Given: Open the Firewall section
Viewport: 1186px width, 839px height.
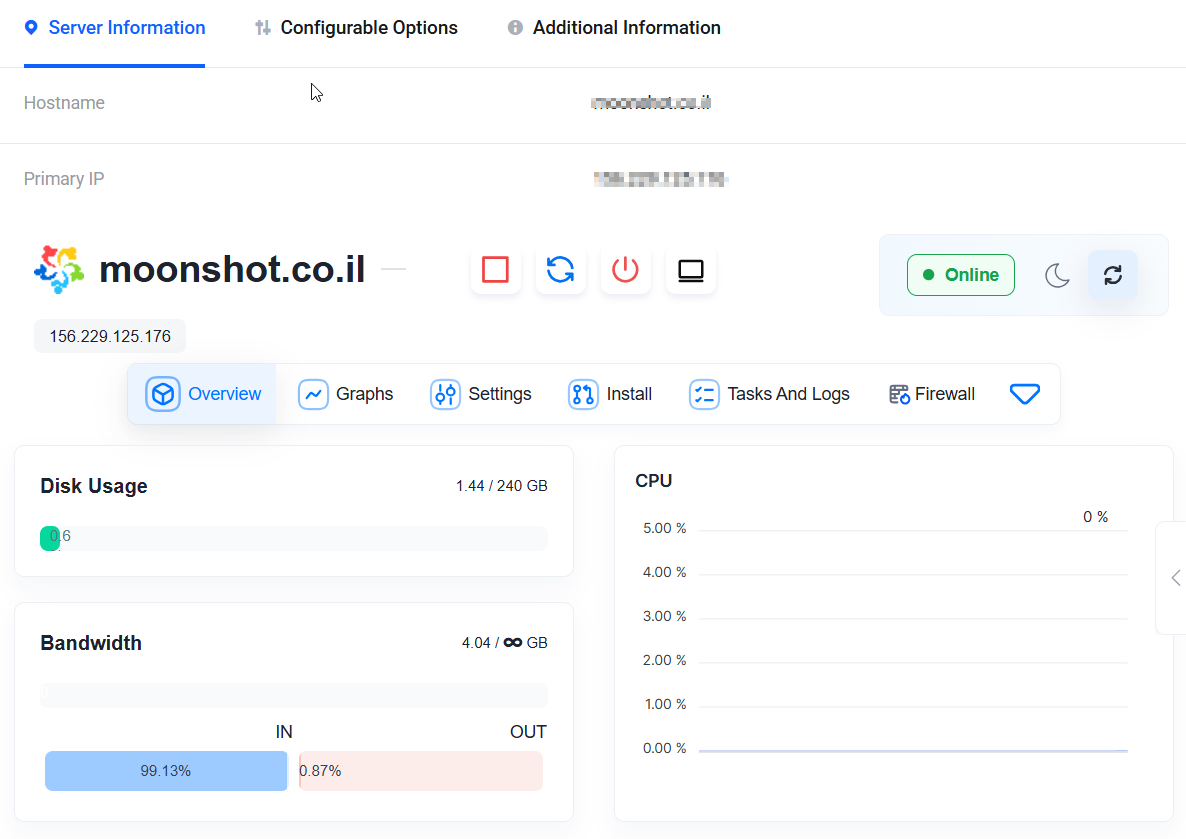Looking at the screenshot, I should tap(932, 394).
